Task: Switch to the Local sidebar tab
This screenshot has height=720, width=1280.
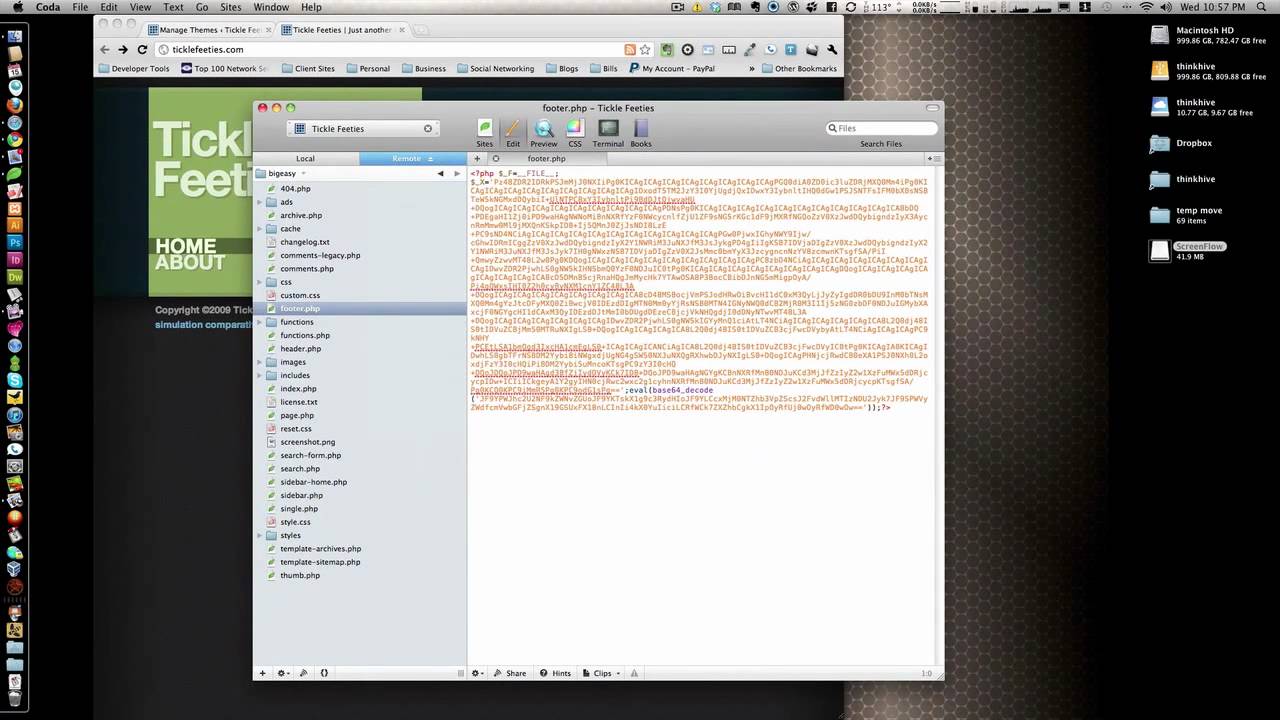Action: point(305,158)
